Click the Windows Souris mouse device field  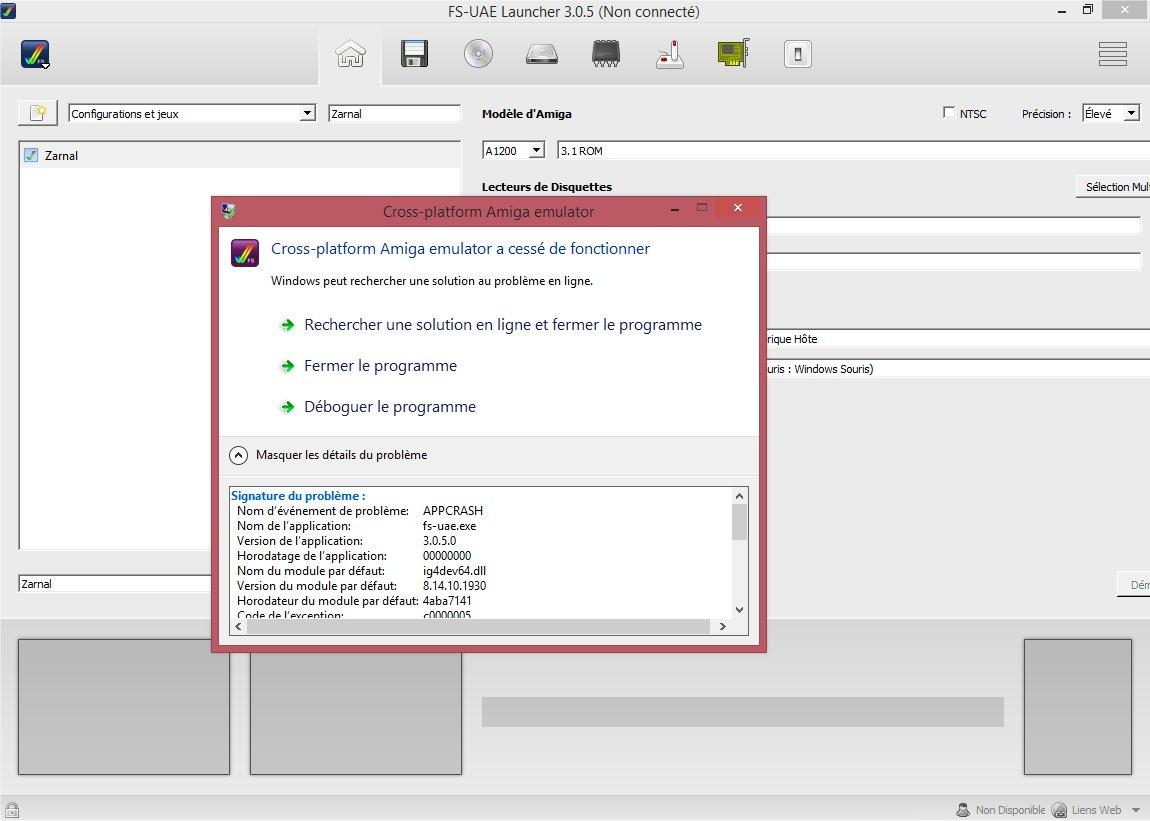pos(957,369)
